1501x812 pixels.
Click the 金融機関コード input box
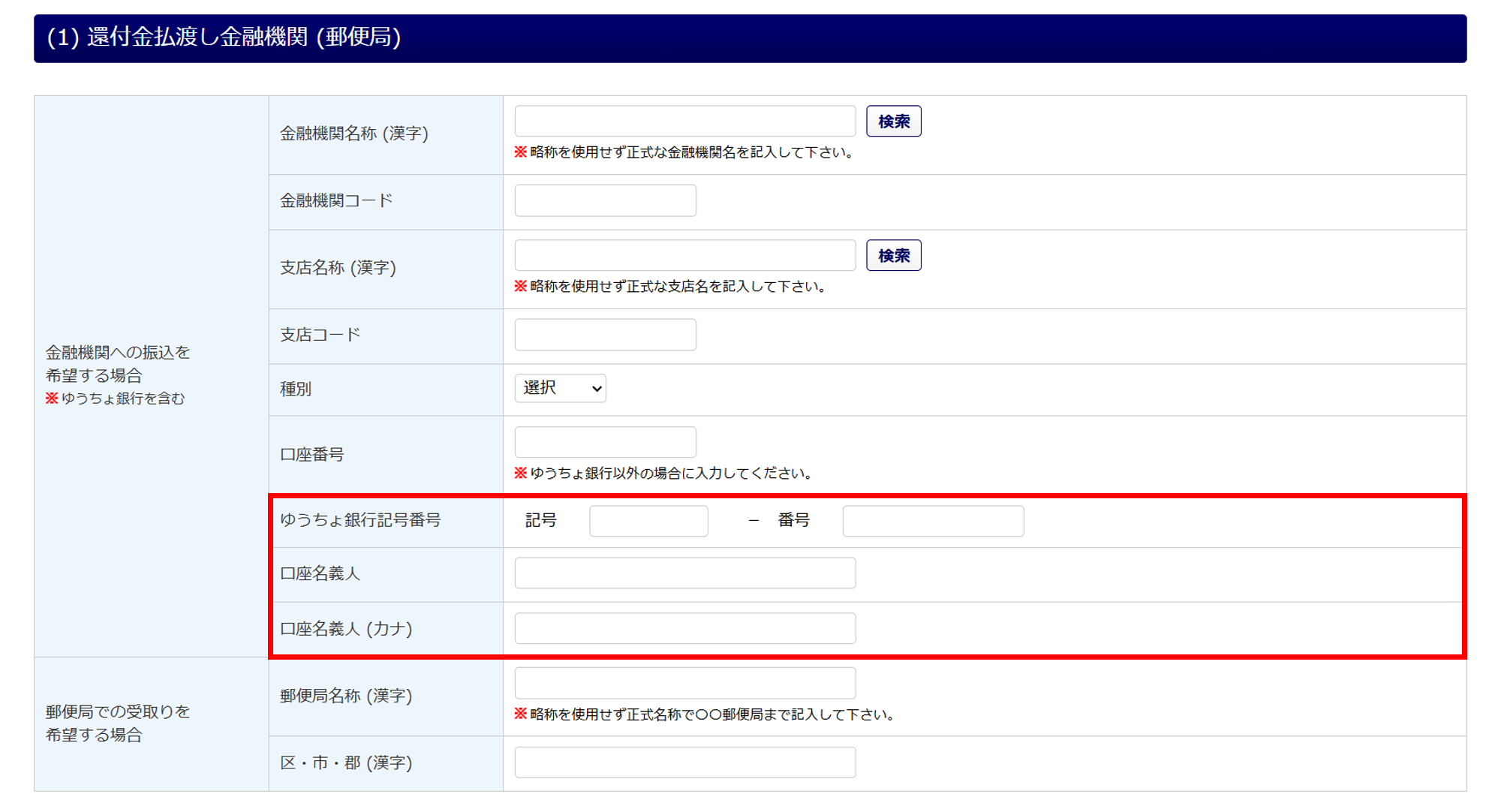605,200
